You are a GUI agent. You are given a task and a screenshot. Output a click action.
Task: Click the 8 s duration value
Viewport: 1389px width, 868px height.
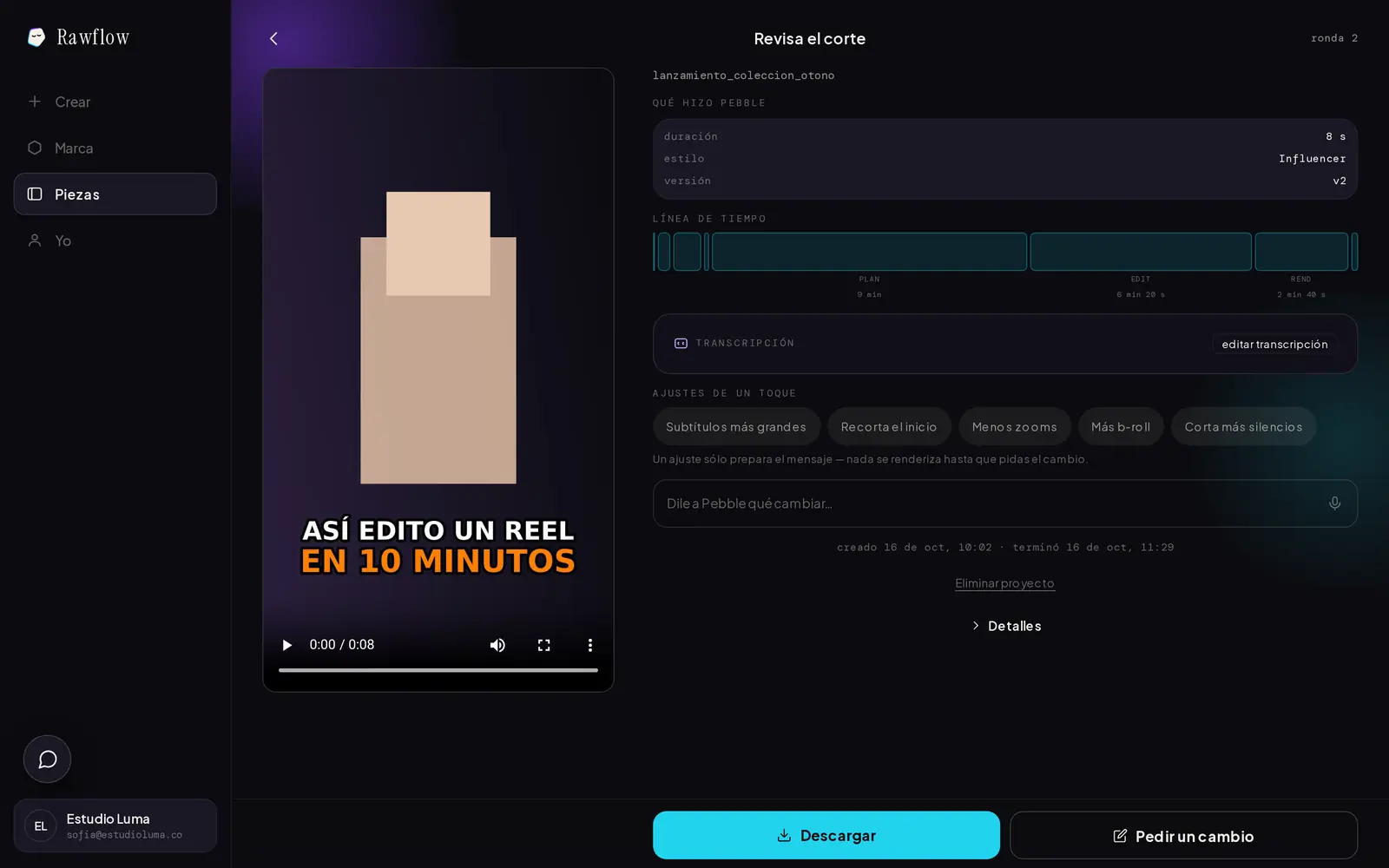point(1335,136)
